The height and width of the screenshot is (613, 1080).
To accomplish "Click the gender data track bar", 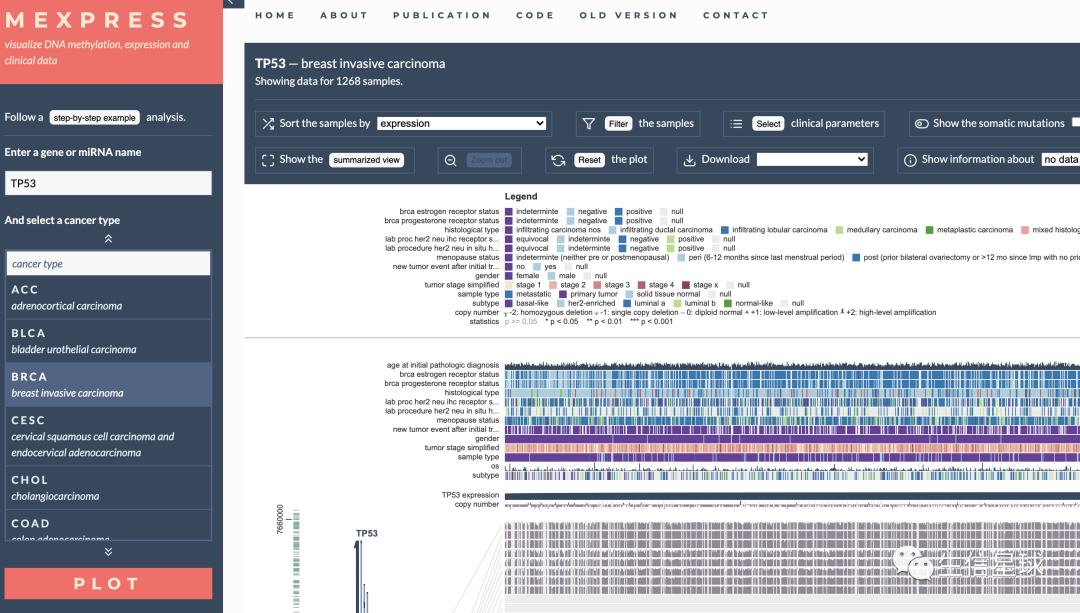I will (x=792, y=439).
